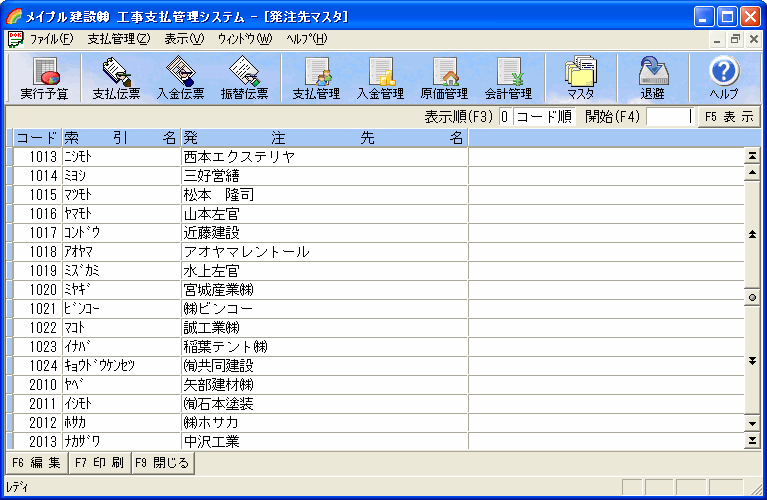Click the F6 編集 button
Viewport: 767px width, 500px height.
pyautogui.click(x=36, y=463)
